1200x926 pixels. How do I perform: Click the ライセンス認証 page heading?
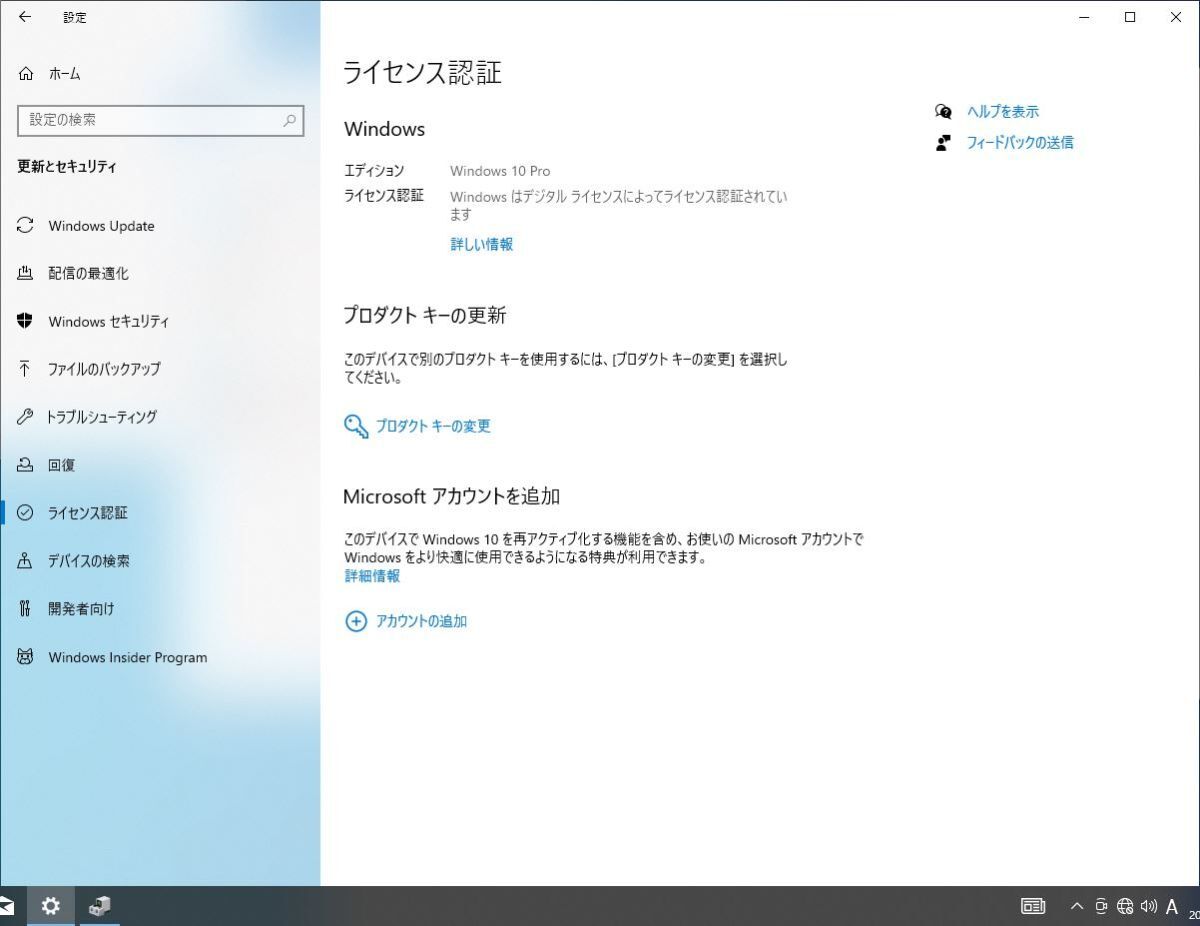(x=422, y=73)
